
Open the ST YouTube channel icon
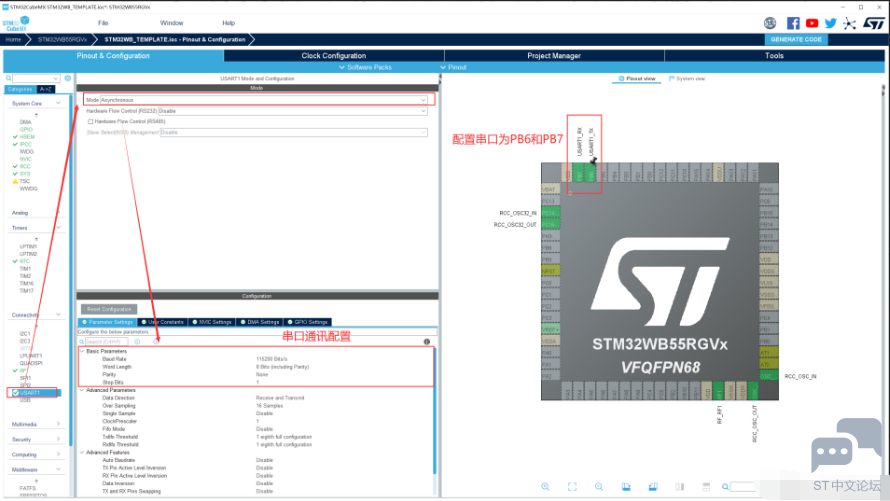click(x=812, y=23)
